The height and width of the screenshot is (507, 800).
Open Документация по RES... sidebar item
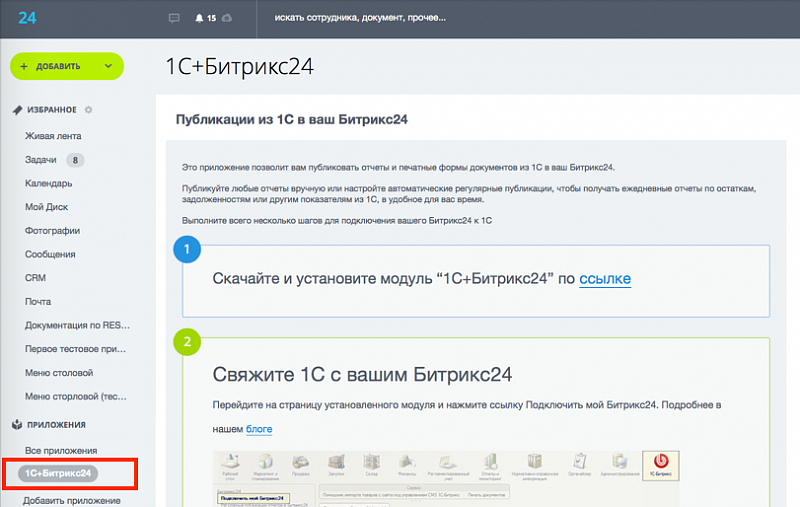[x=77, y=325]
